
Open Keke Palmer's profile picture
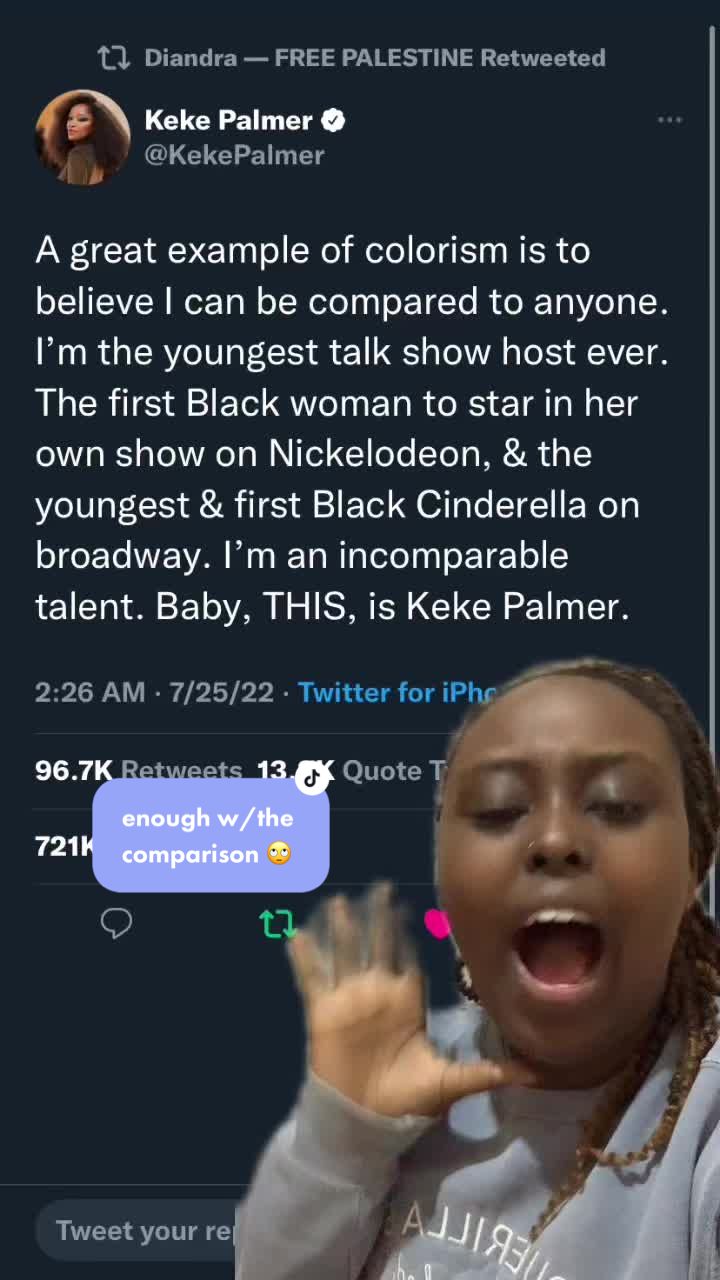coord(82,138)
